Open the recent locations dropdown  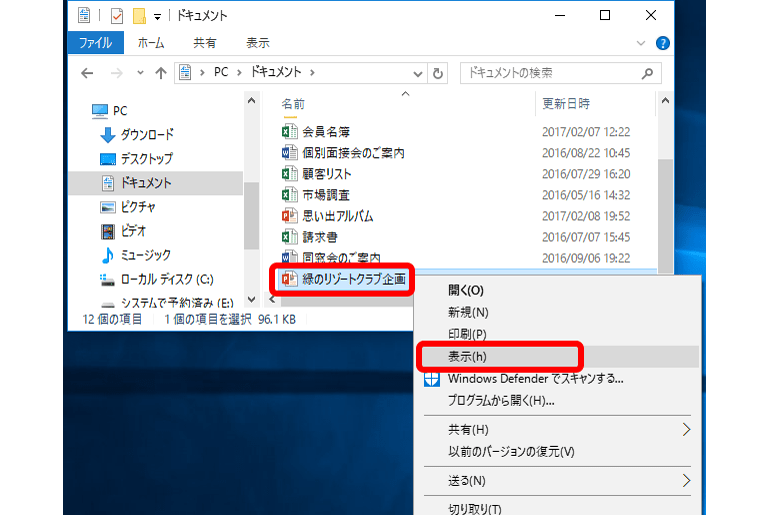point(140,73)
